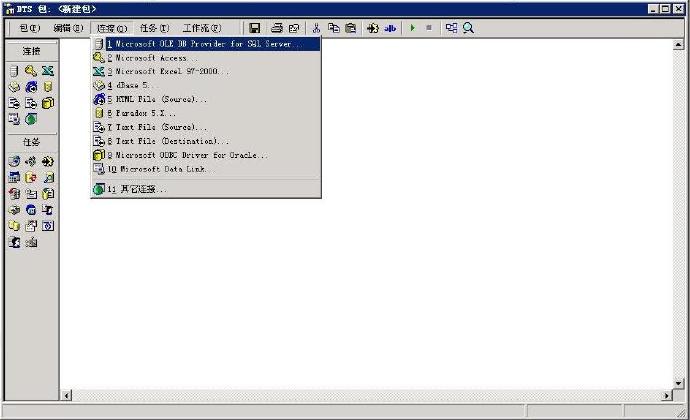The height and width of the screenshot is (420, 690).
Task: Choose the Text File (Destination) menu entry
Action: [206, 141]
